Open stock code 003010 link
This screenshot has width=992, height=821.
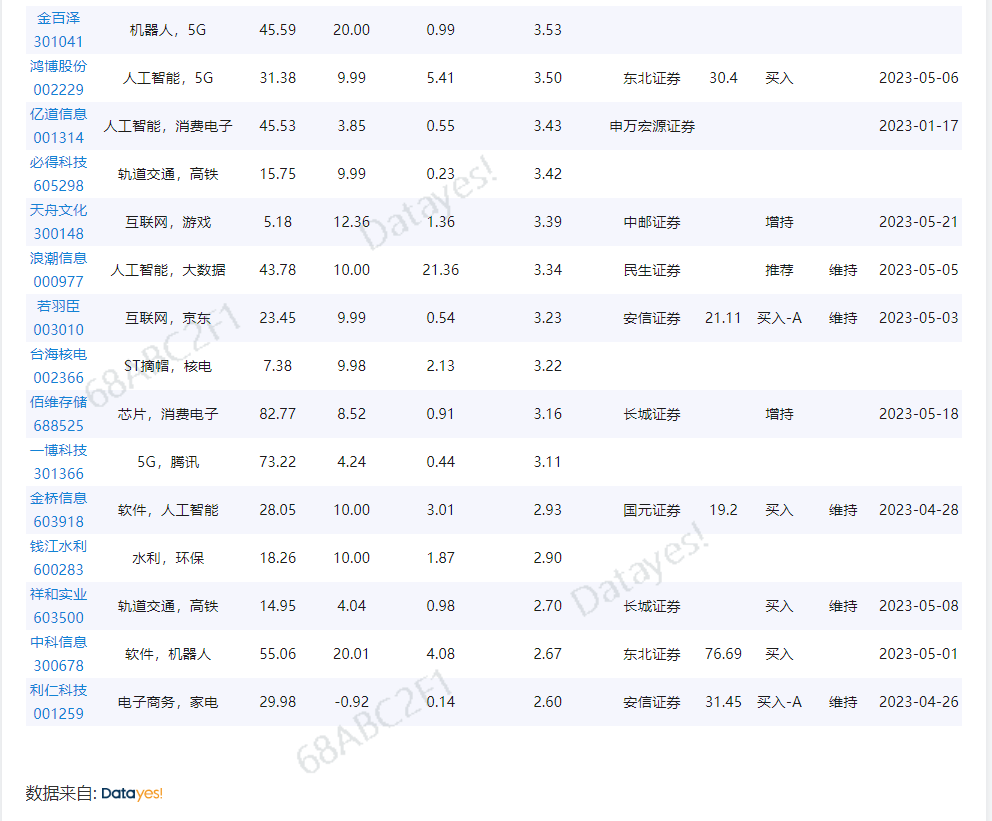click(x=58, y=330)
